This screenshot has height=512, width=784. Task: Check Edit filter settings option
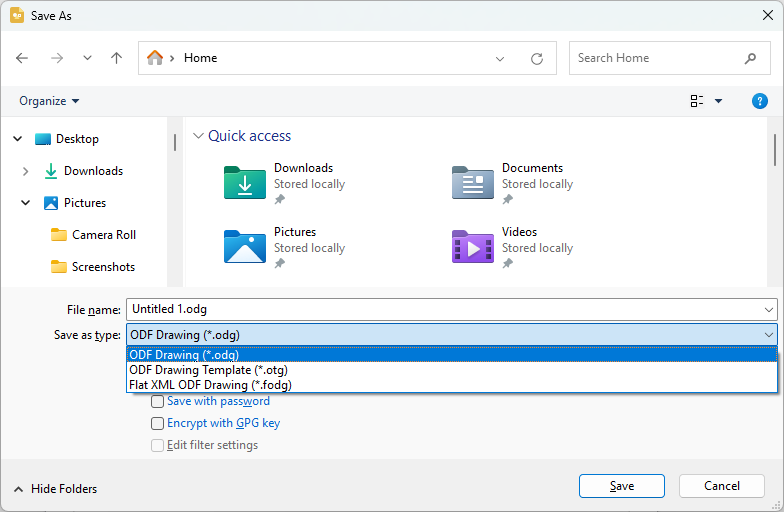(158, 446)
